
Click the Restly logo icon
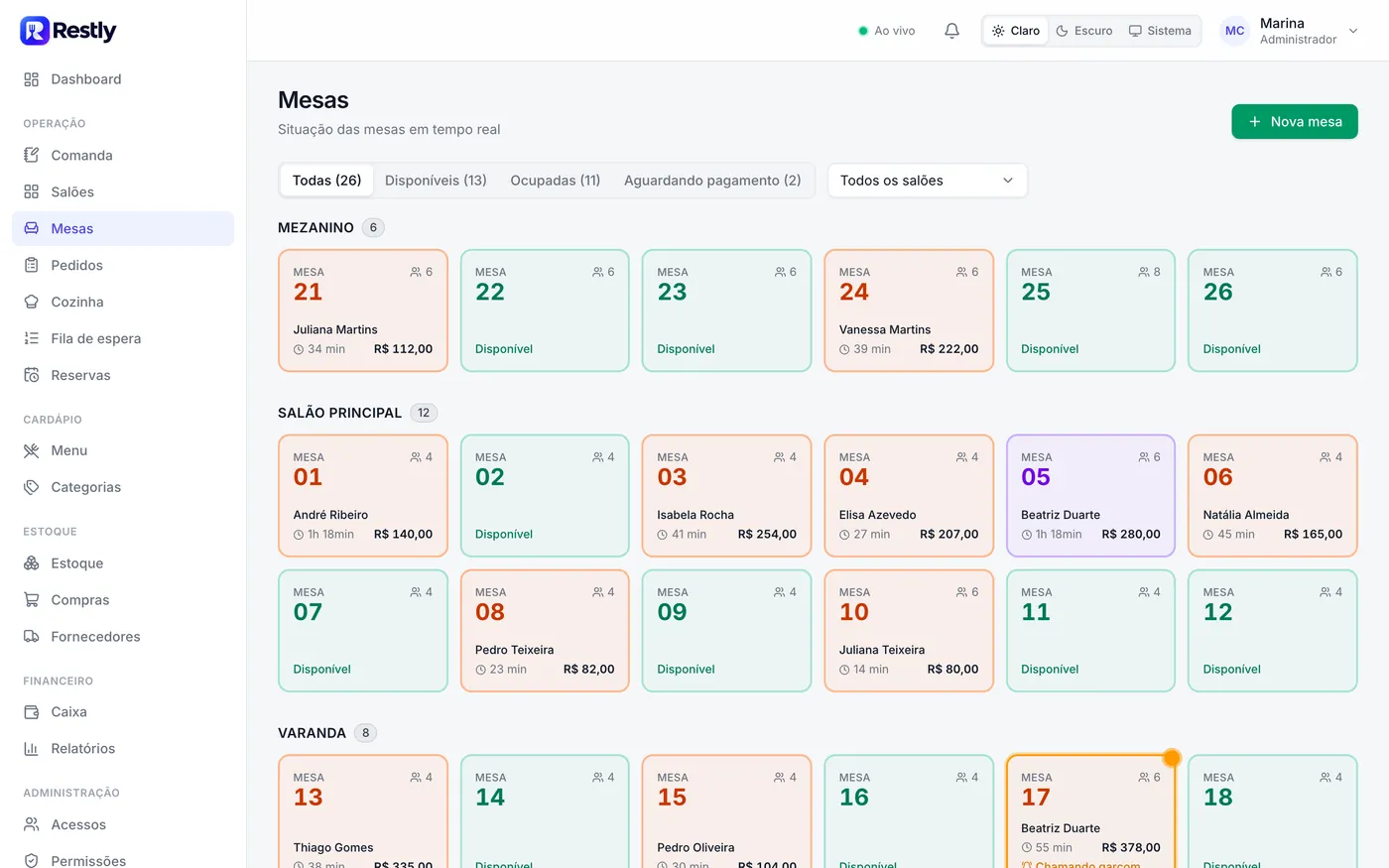35,31
